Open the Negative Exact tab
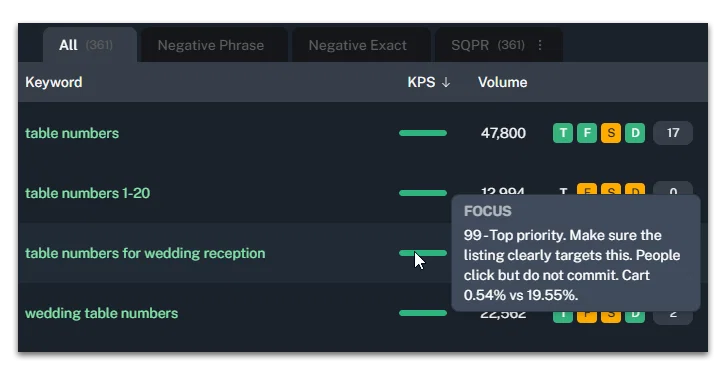726x375 pixels. pos(361,45)
